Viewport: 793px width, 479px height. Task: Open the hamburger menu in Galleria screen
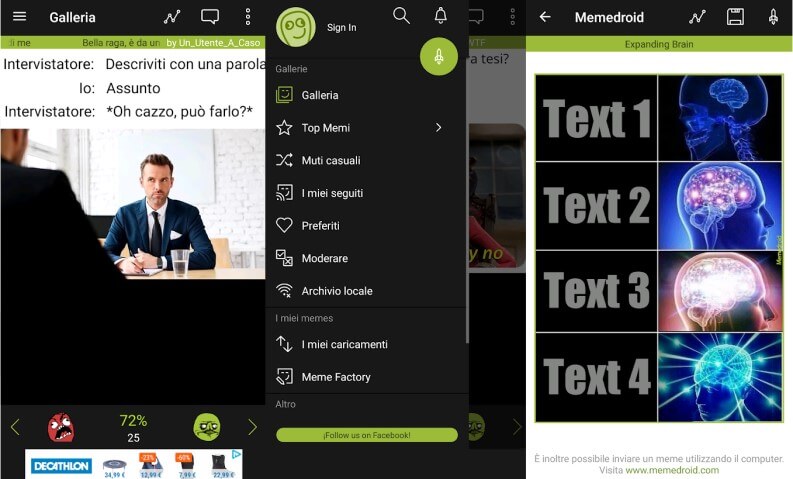(19, 16)
